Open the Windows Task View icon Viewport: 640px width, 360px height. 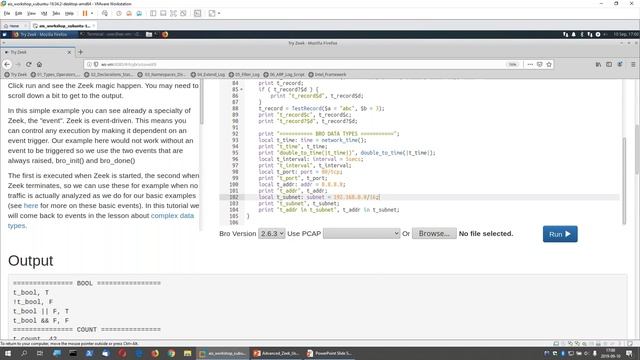(x=40, y=353)
